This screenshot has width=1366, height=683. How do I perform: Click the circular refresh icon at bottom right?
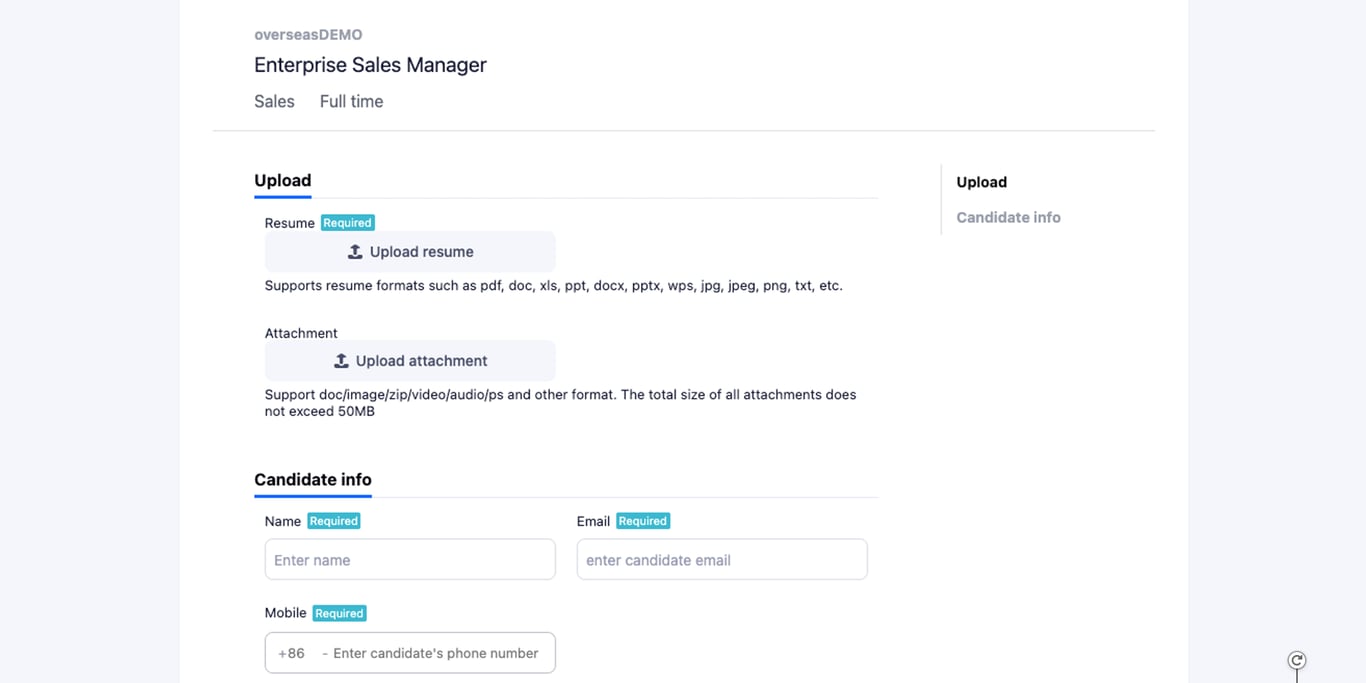(x=1297, y=660)
